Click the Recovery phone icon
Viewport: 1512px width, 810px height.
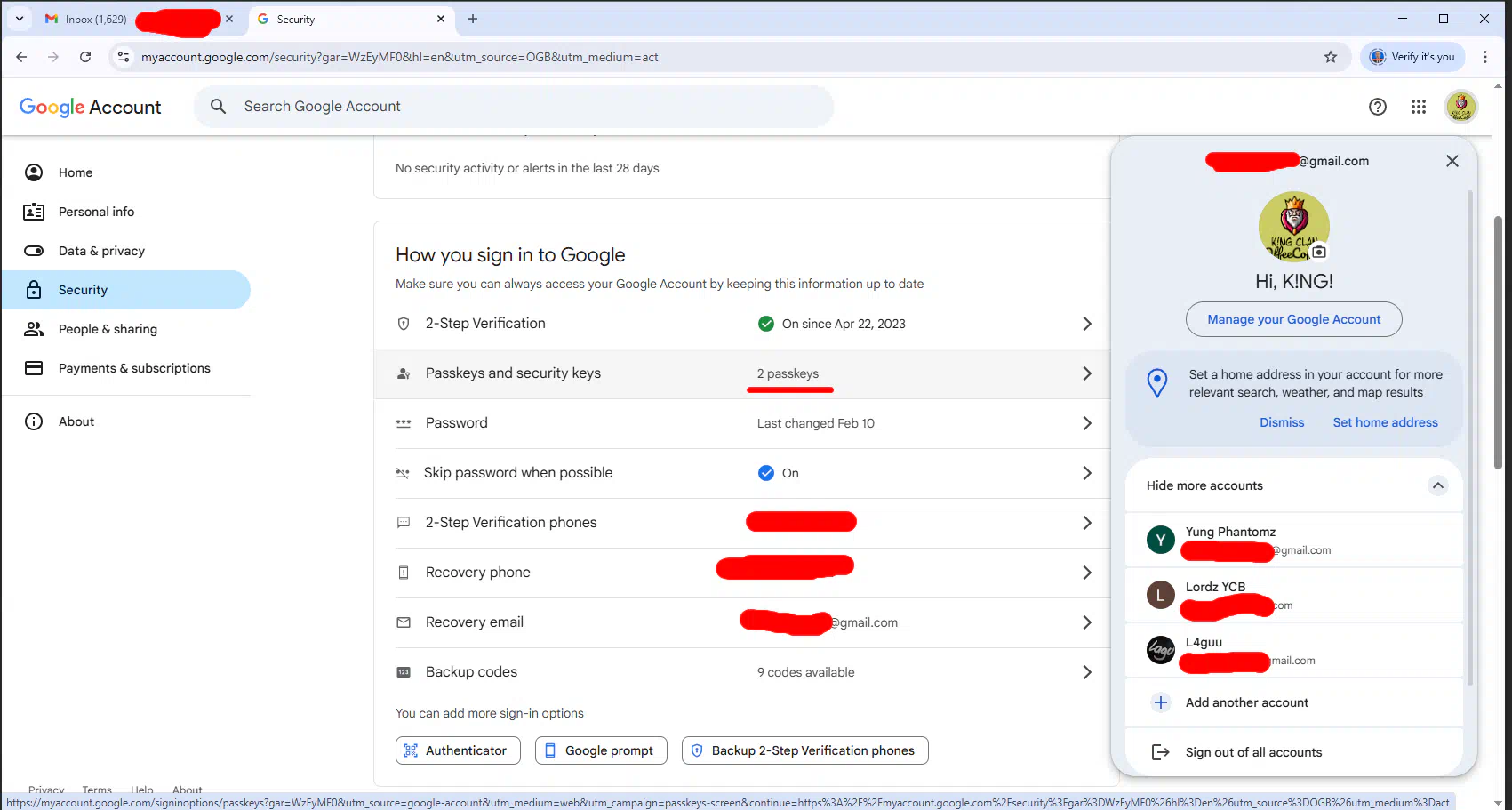[x=404, y=573]
